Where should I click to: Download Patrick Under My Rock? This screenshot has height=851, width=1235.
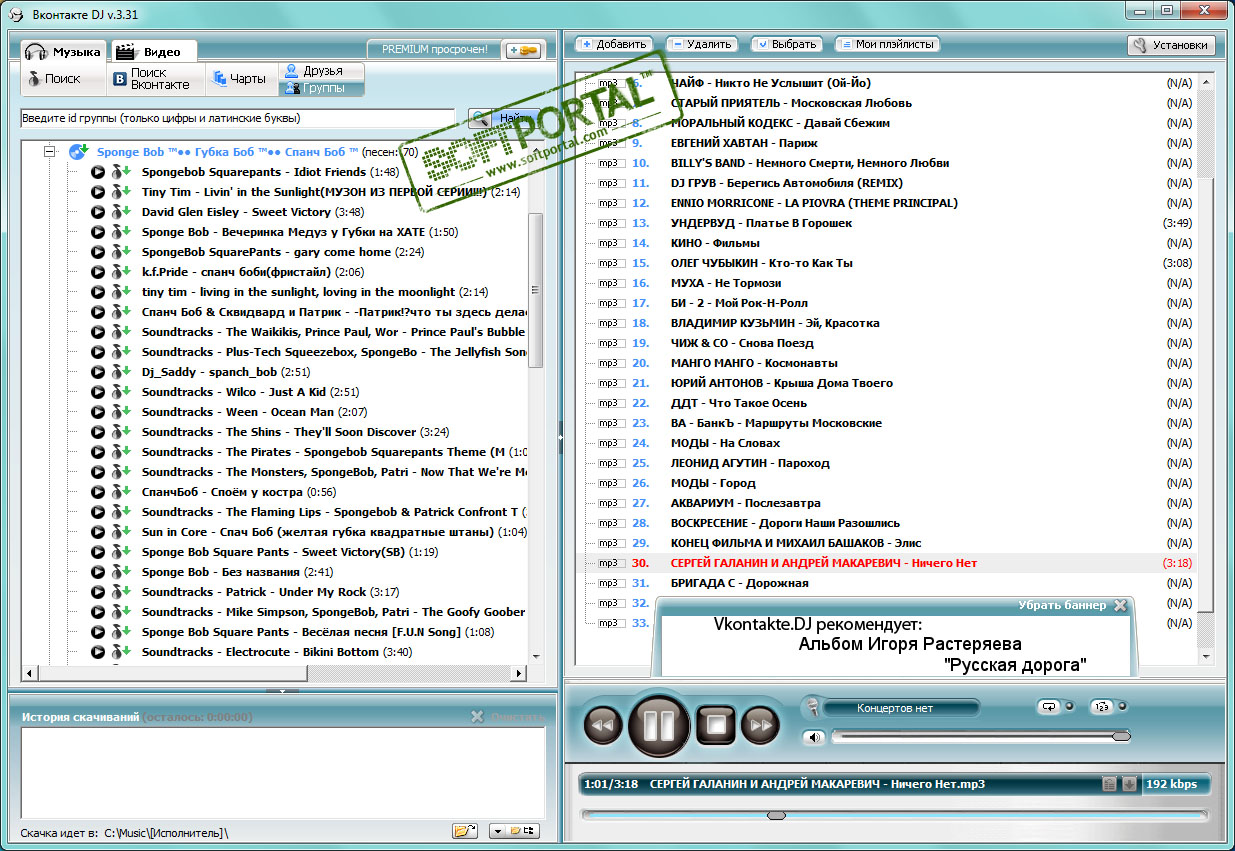pos(122,592)
